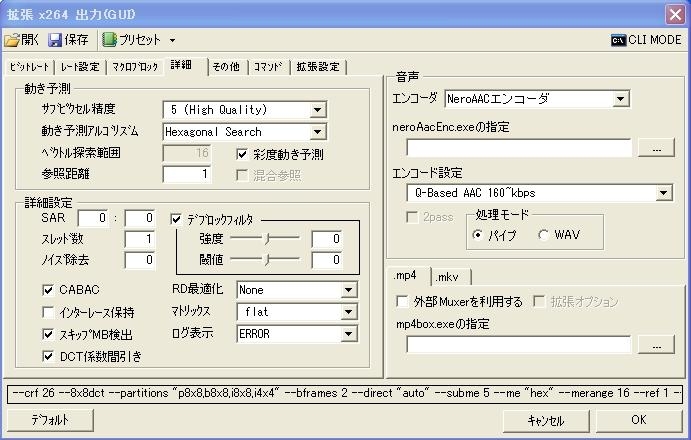Open the コマンド tab
Viewport: 691px width, 440px height.
tap(268, 67)
